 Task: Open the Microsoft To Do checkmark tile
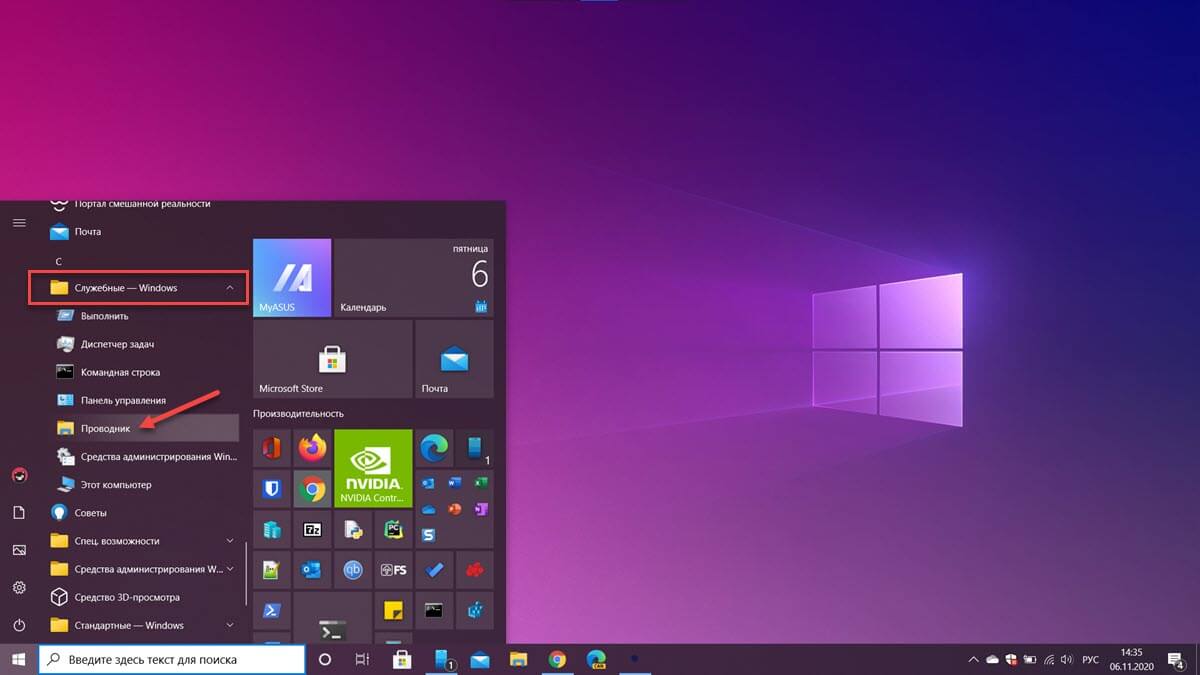[x=435, y=571]
